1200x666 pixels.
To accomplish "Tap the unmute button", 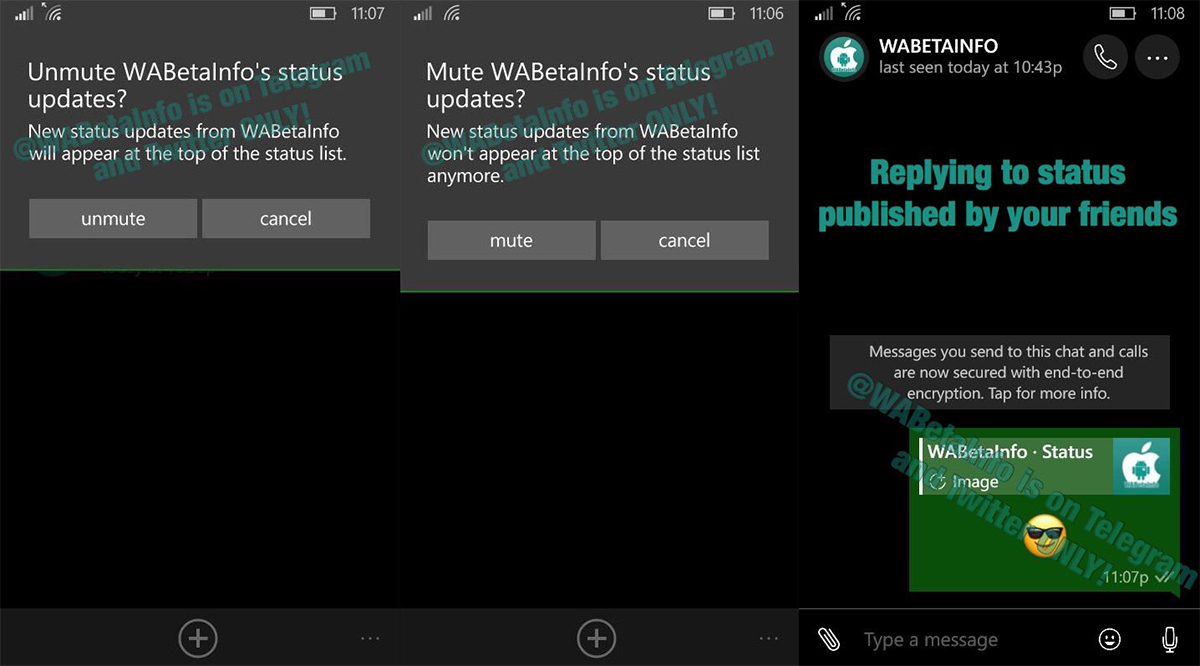I will (113, 219).
